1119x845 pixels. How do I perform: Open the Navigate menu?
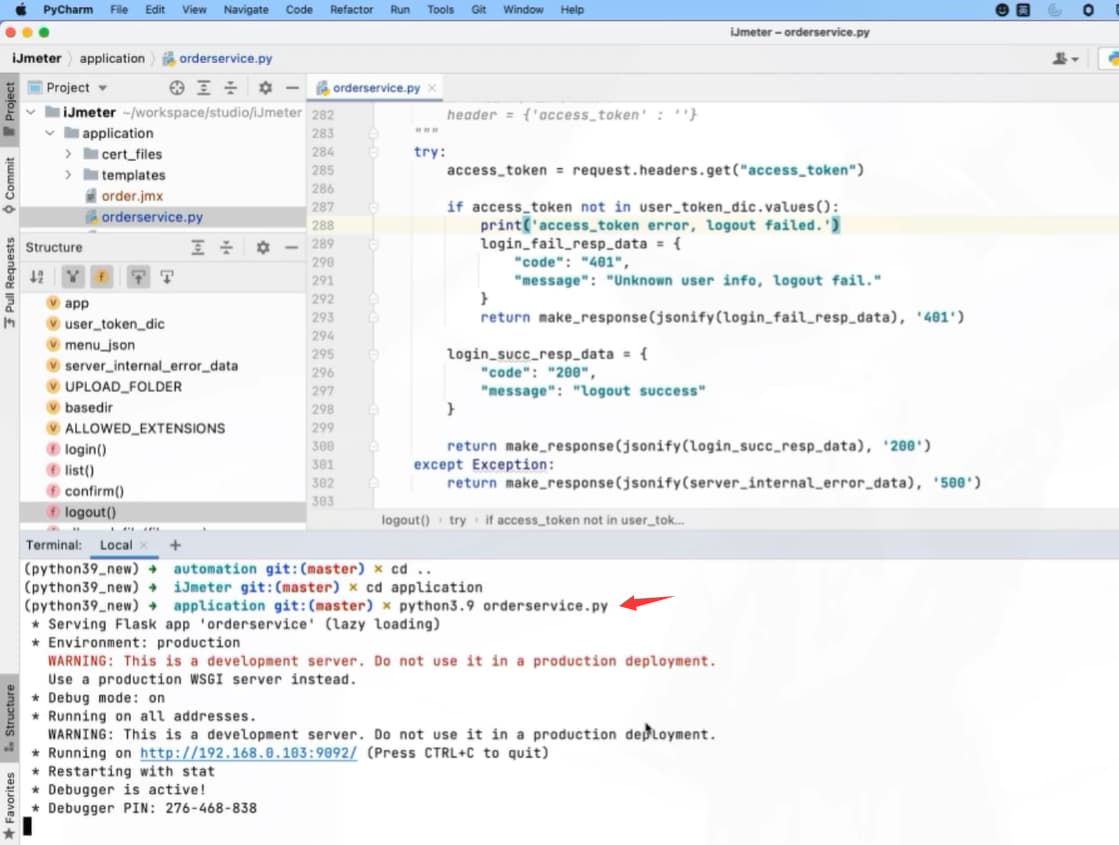tap(246, 10)
